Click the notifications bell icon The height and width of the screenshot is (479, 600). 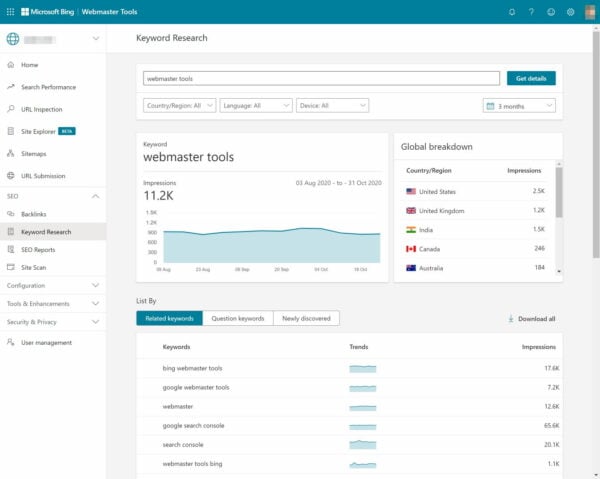pyautogui.click(x=512, y=12)
